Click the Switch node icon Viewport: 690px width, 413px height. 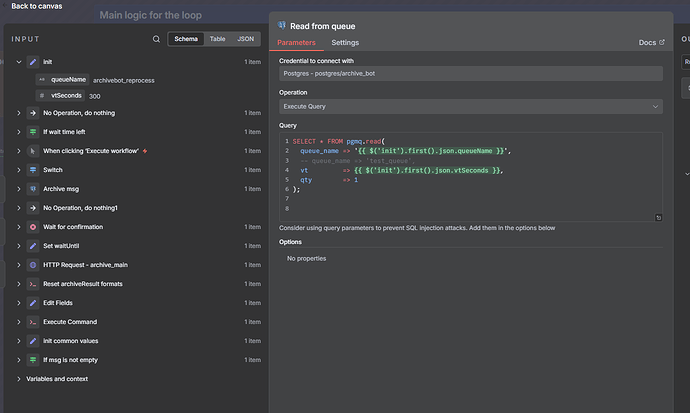pyautogui.click(x=33, y=170)
